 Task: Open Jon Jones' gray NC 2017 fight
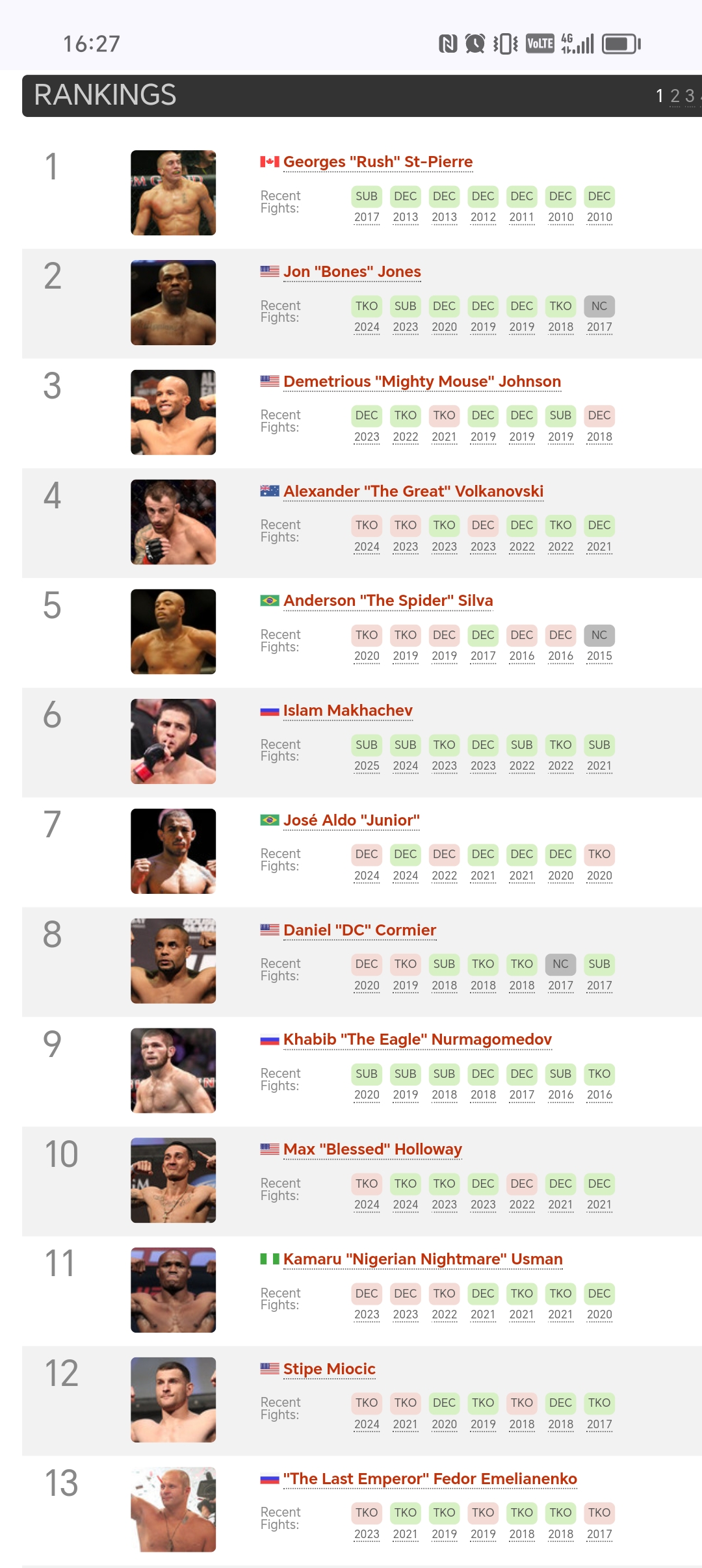pyautogui.click(x=599, y=316)
